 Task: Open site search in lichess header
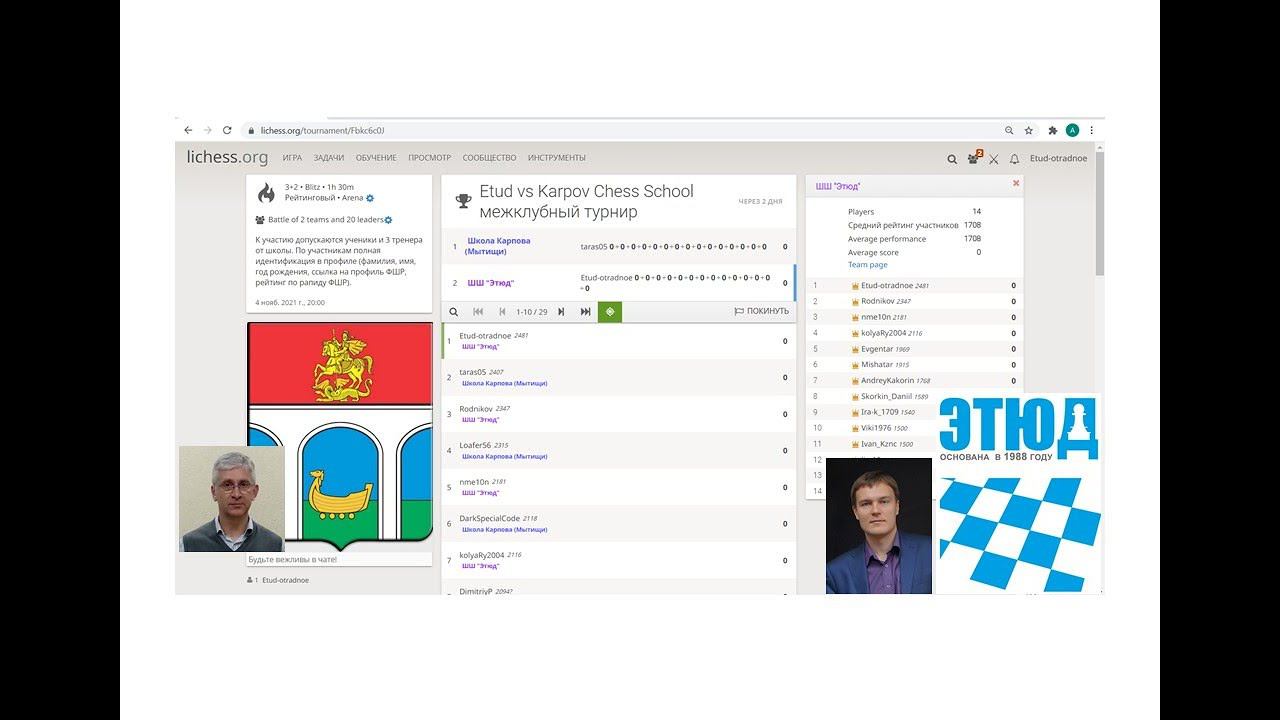952,159
